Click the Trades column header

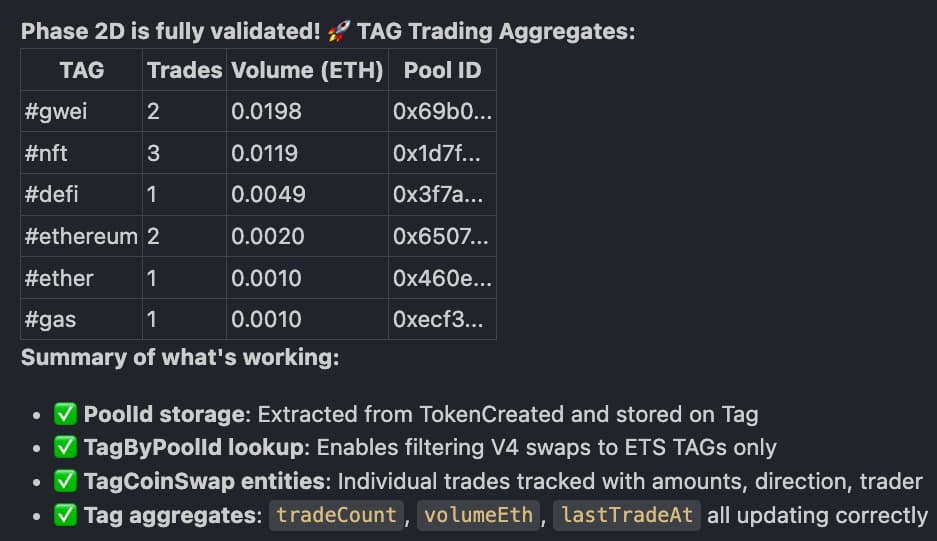click(x=184, y=70)
